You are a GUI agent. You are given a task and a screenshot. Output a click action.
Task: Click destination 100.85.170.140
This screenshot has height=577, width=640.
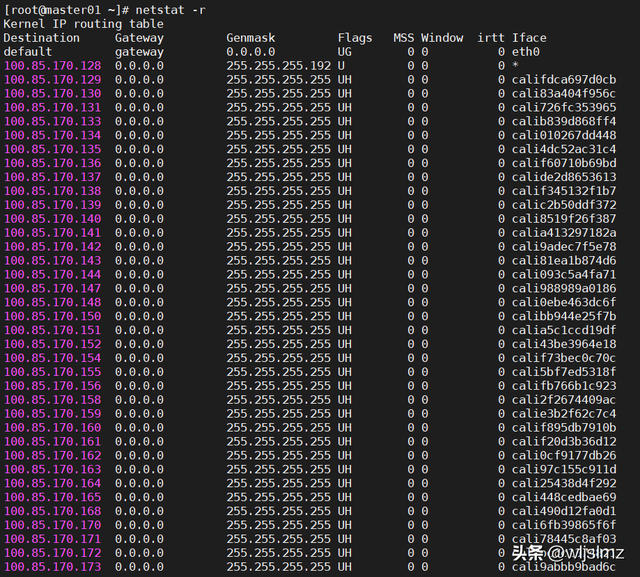[x=52, y=219]
